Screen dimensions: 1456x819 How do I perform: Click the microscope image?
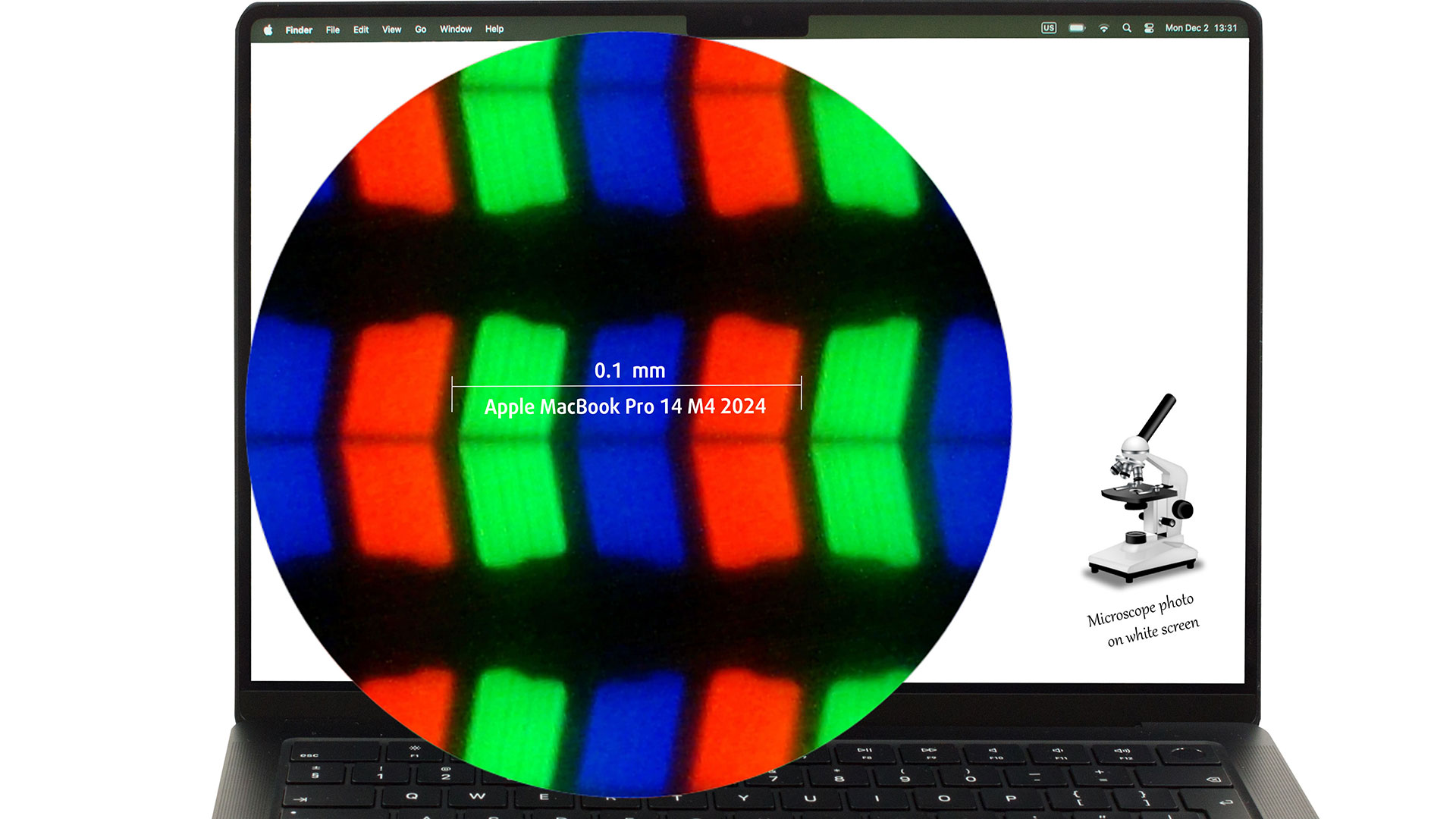coord(1145,489)
